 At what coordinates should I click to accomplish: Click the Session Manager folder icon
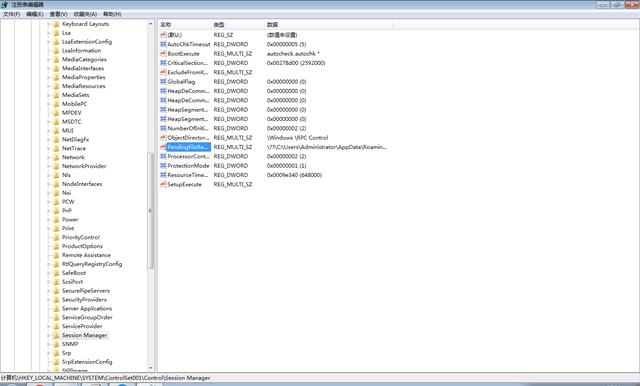[x=56, y=335]
